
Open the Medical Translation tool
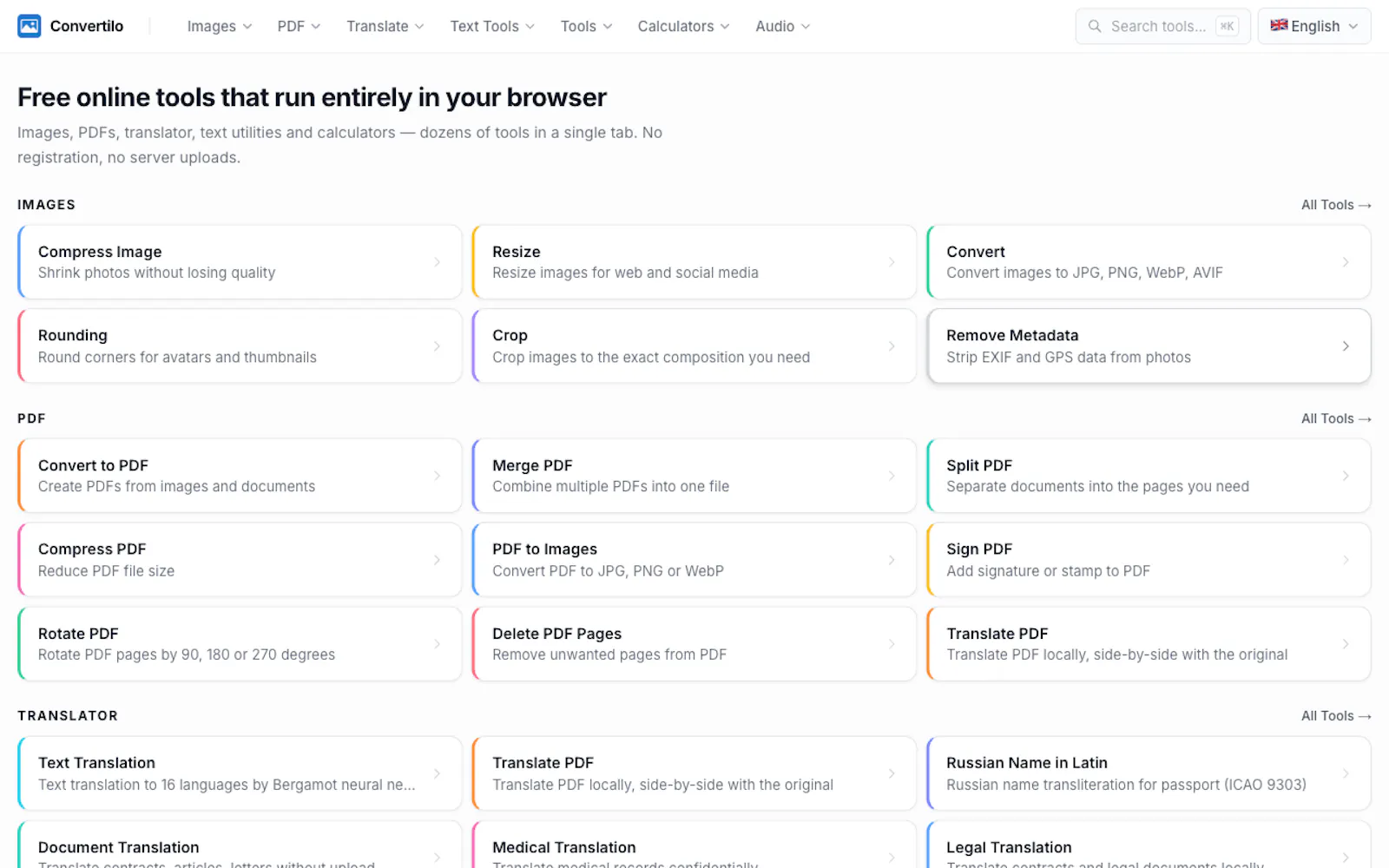click(x=694, y=845)
